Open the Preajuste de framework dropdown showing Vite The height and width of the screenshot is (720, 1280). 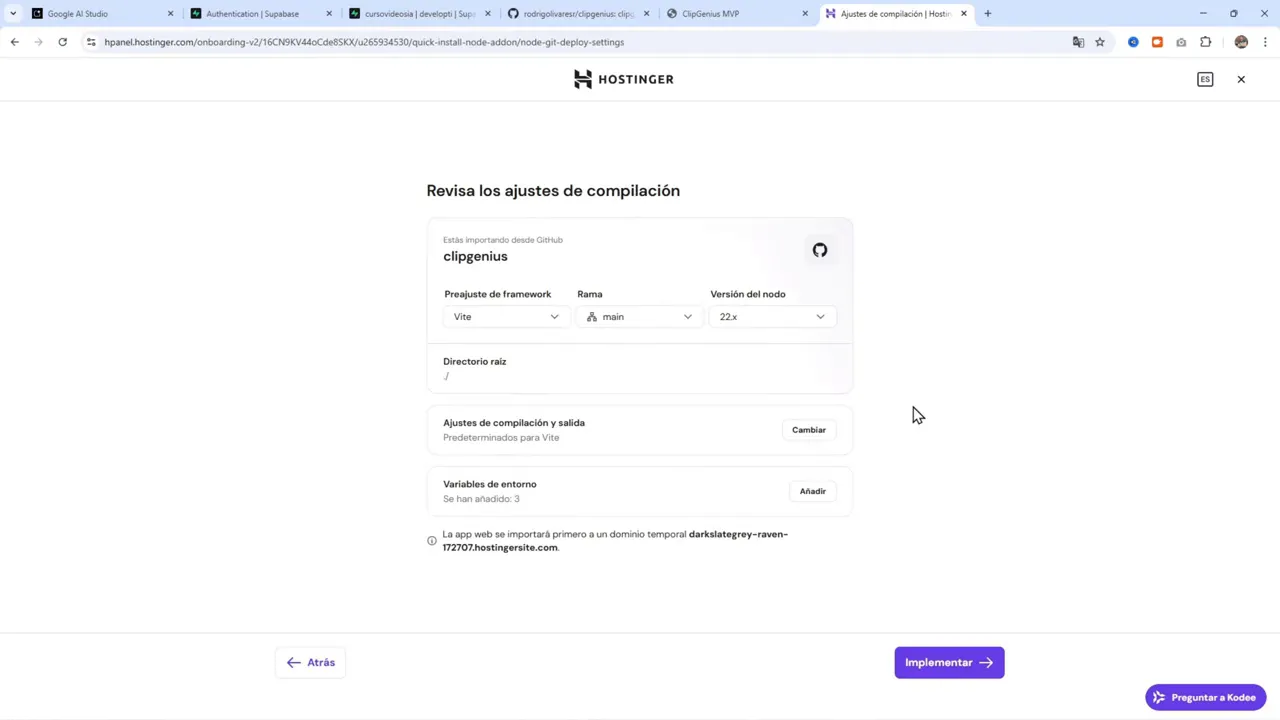[505, 316]
